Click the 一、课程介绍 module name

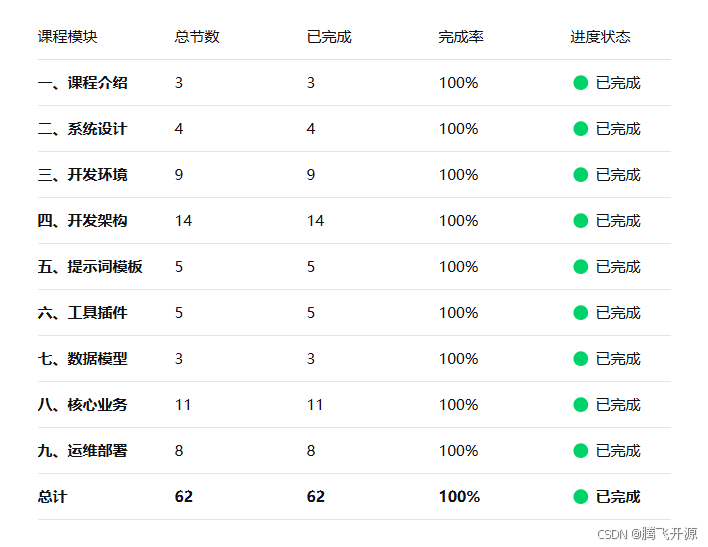83,83
